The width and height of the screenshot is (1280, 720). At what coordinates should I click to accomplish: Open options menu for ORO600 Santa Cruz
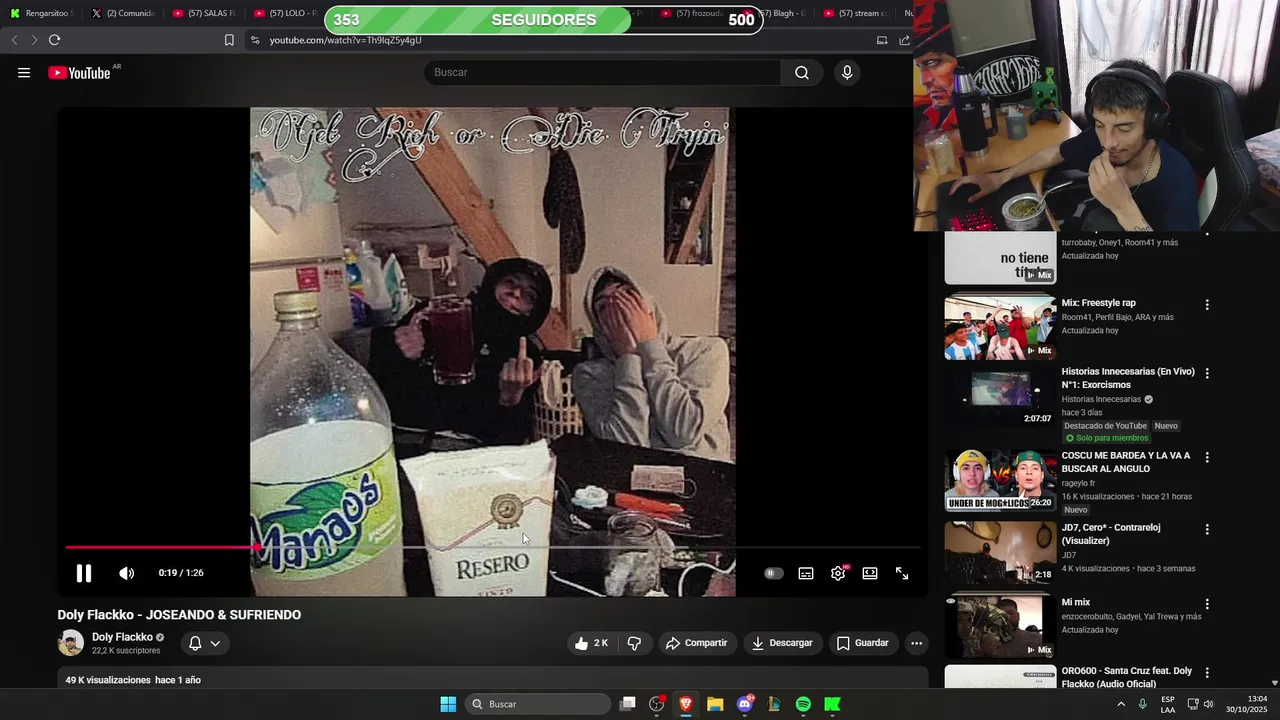pyautogui.click(x=1207, y=672)
